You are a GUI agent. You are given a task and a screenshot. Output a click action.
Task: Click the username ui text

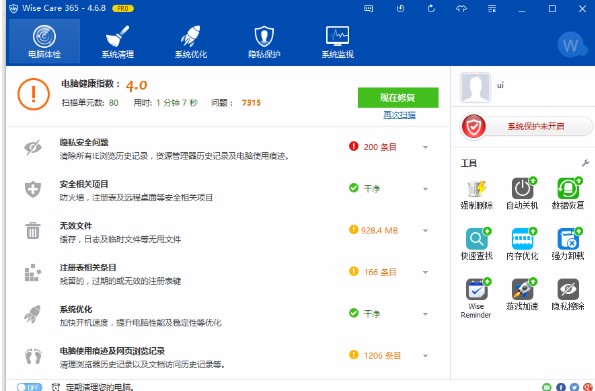(500, 85)
